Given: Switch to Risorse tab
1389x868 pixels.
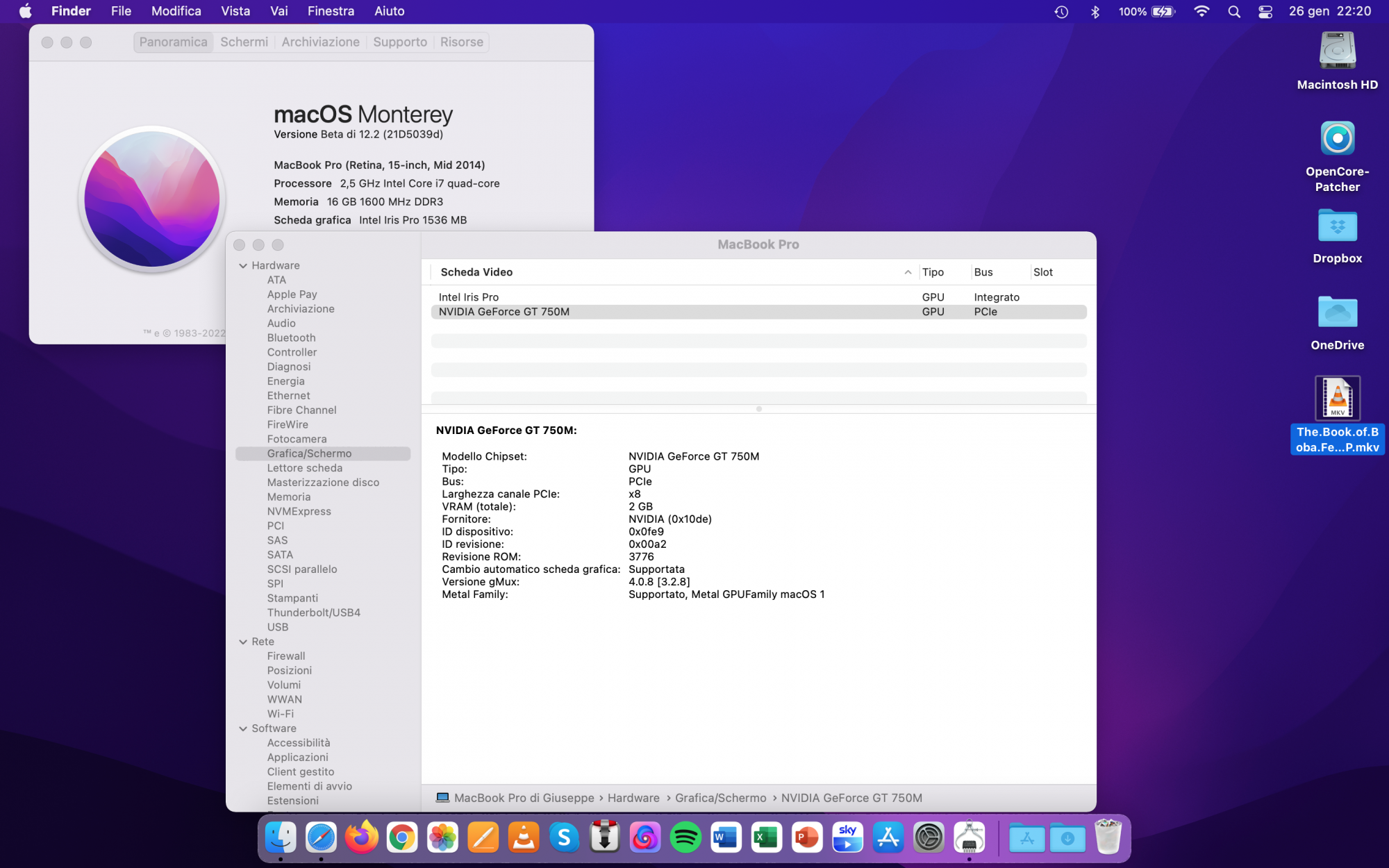Looking at the screenshot, I should click(461, 42).
